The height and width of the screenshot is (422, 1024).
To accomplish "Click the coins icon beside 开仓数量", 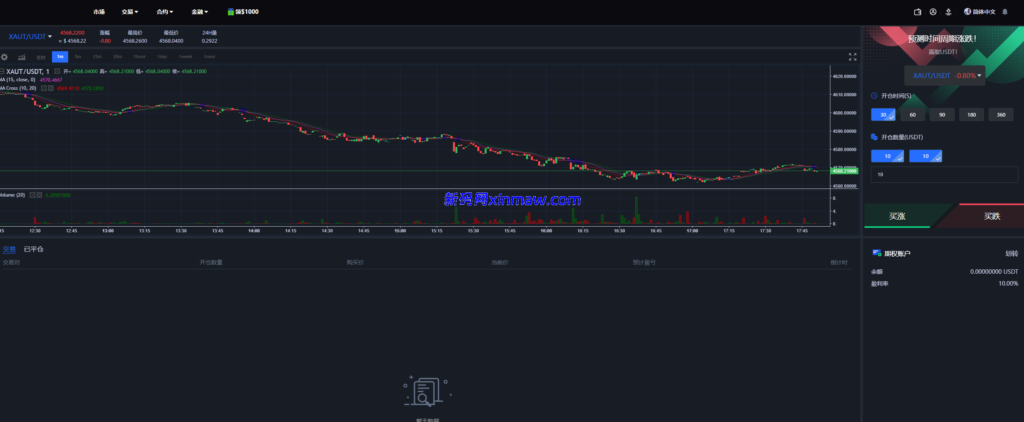I will [874, 137].
